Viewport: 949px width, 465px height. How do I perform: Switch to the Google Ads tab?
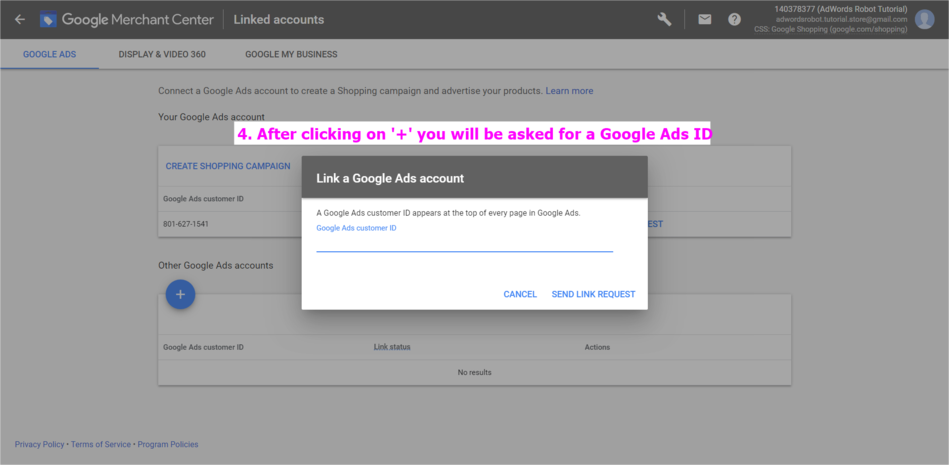(50, 54)
